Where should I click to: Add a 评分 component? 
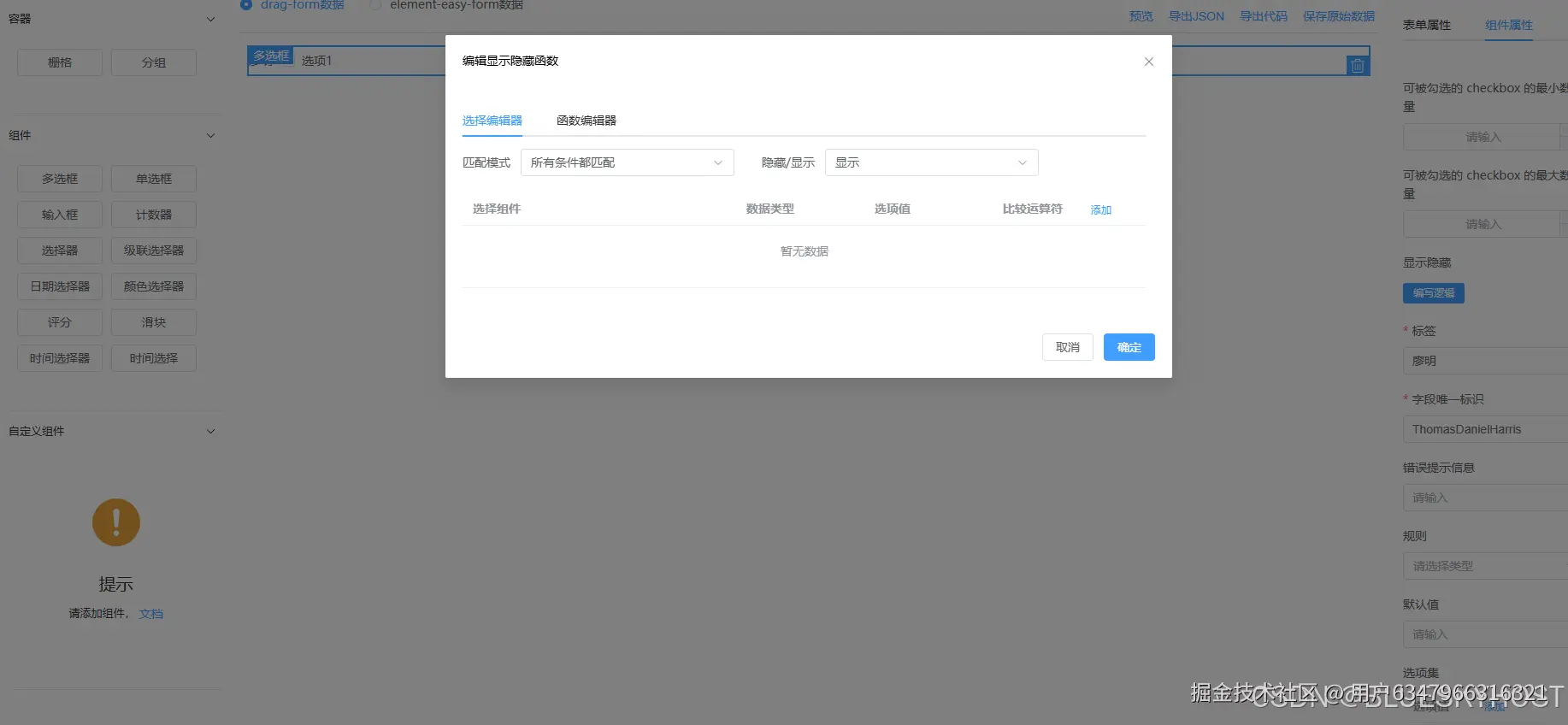(60, 322)
